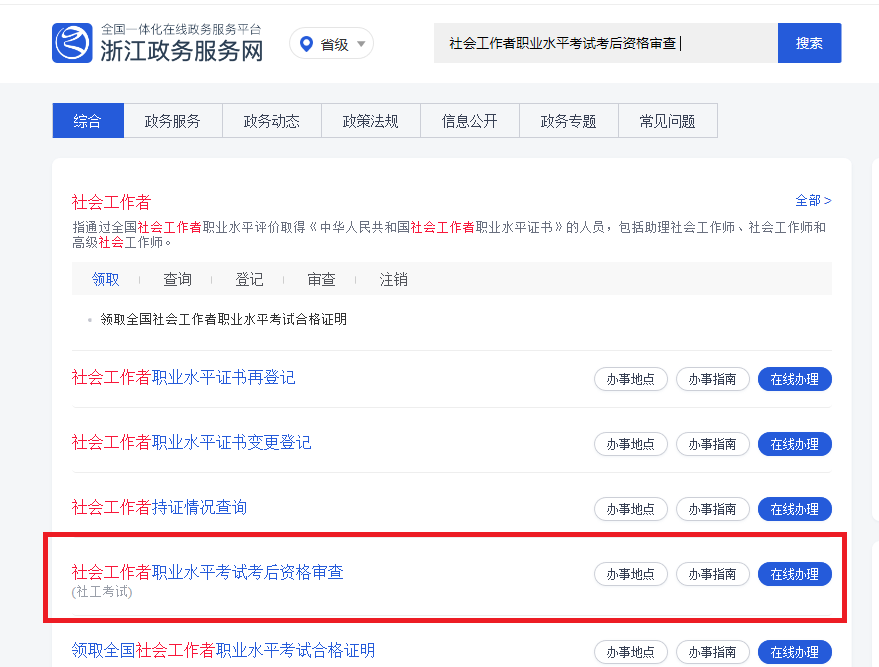Click 办事指南 for 证书再登记

pyautogui.click(x=713, y=379)
